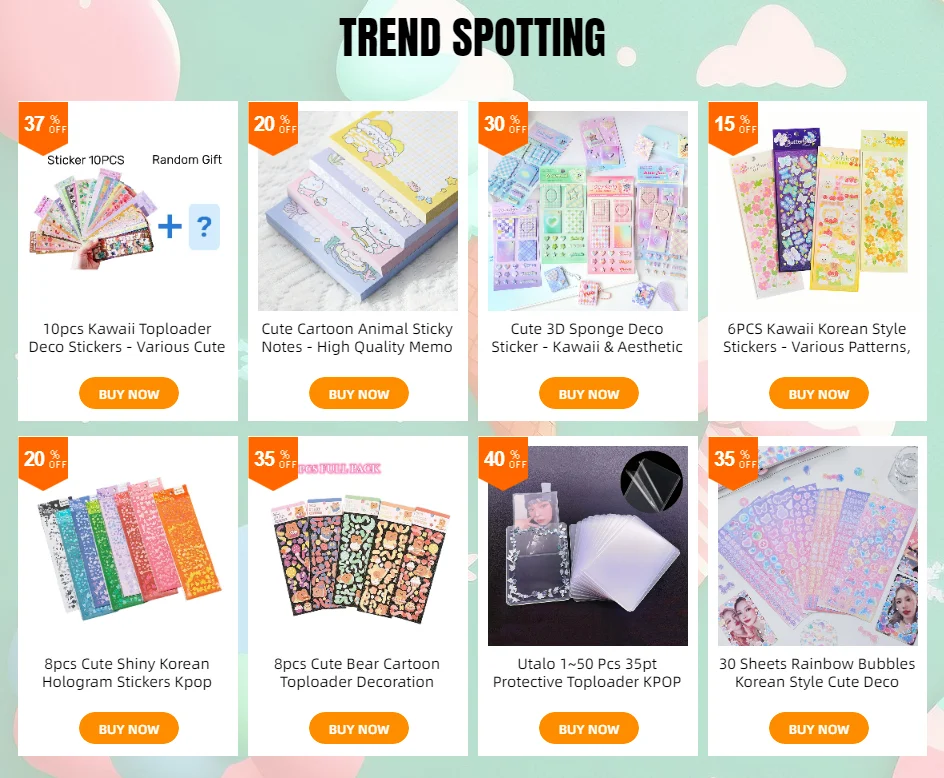944x778 pixels.
Task: Open the Cute 3D Sponge Deco Sticker image
Action: coord(588,211)
